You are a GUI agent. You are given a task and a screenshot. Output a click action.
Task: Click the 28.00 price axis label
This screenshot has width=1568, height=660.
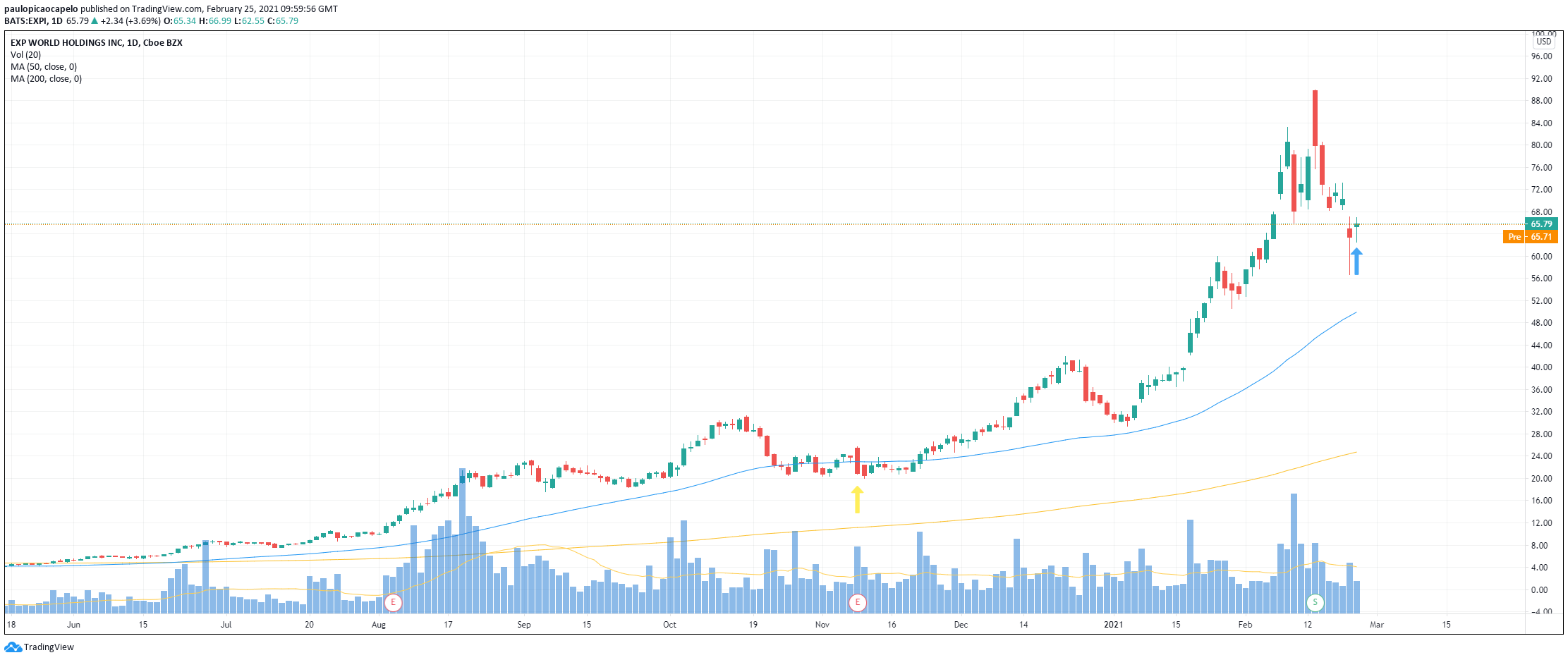tap(1541, 434)
